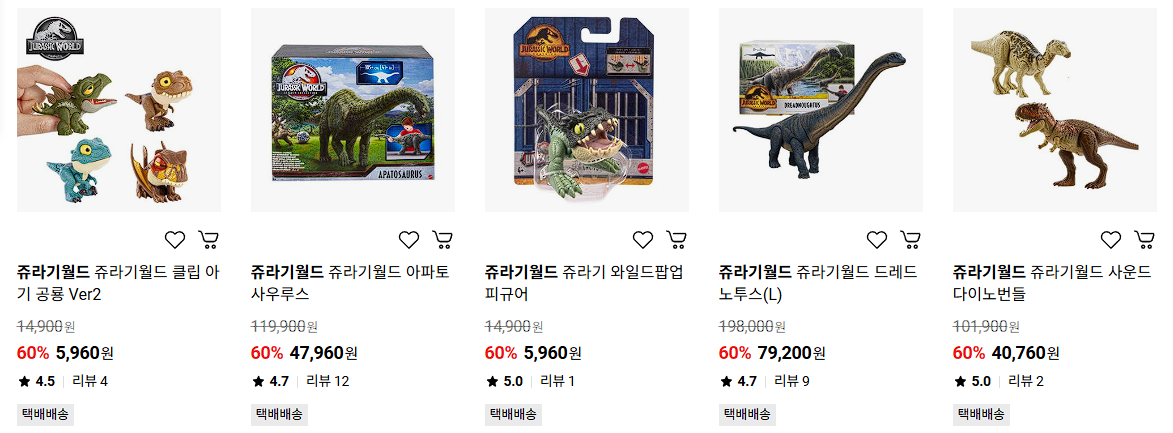Open the Apatosaurus box product image

coord(353,110)
